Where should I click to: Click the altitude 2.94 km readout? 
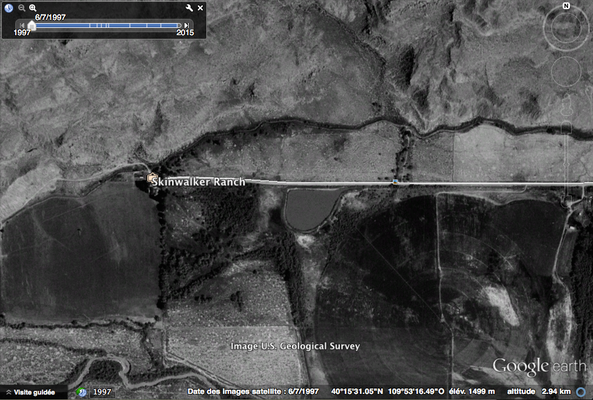(x=539, y=392)
